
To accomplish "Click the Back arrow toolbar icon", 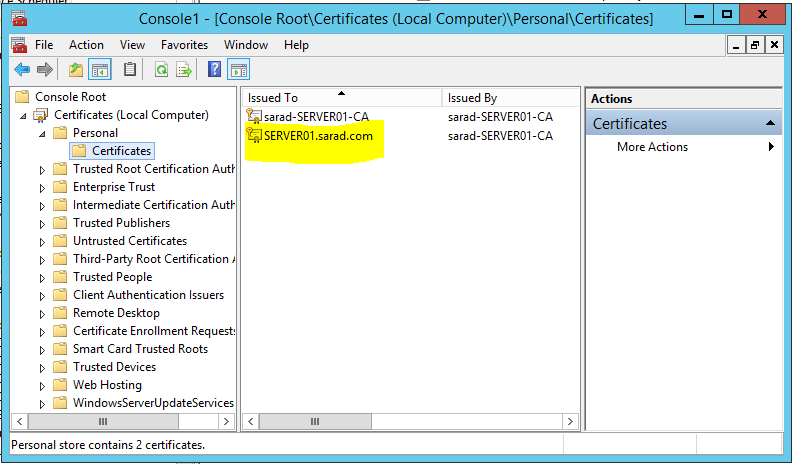I will click(22, 69).
